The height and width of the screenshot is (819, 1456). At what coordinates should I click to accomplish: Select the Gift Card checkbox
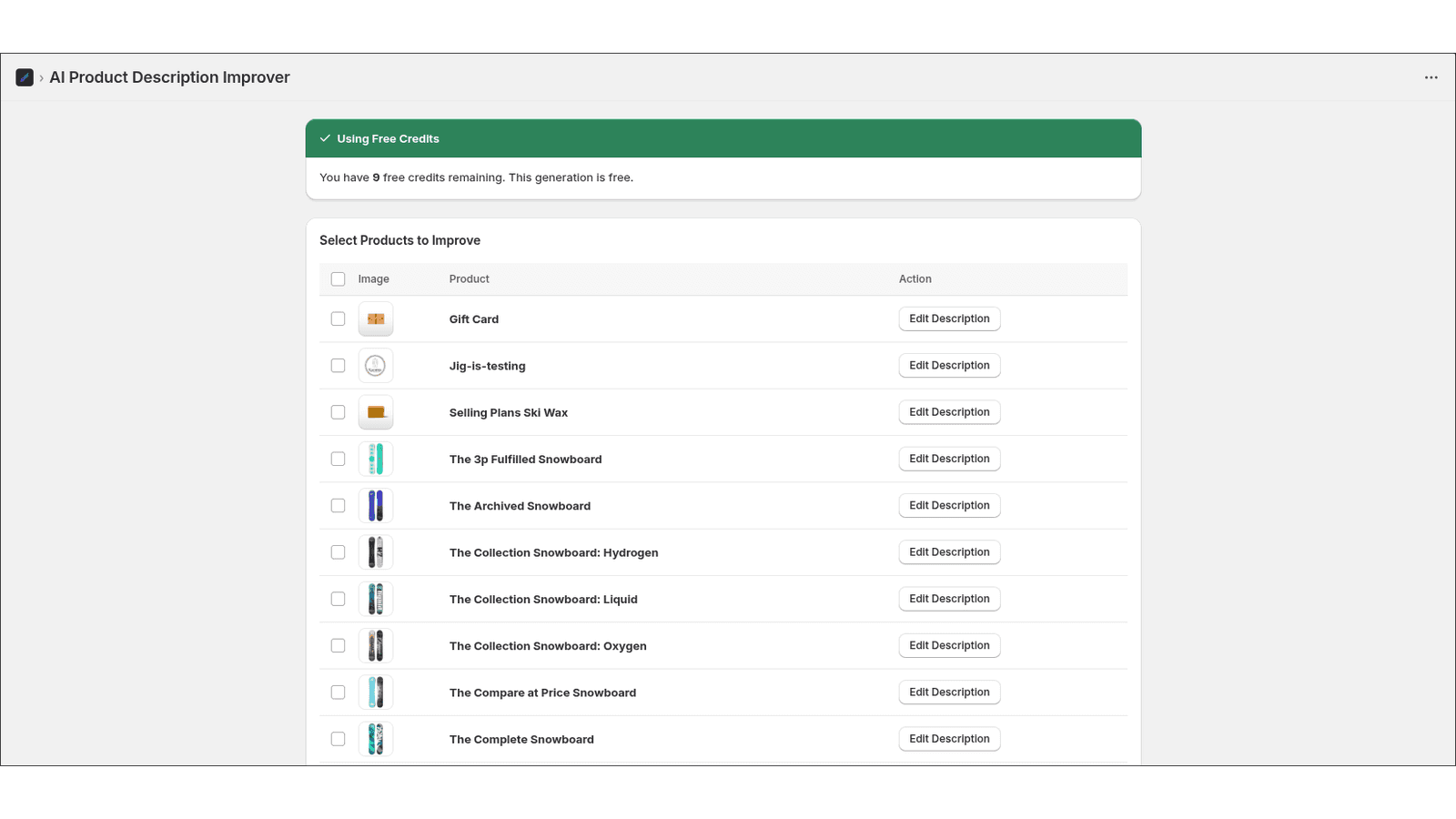(338, 318)
